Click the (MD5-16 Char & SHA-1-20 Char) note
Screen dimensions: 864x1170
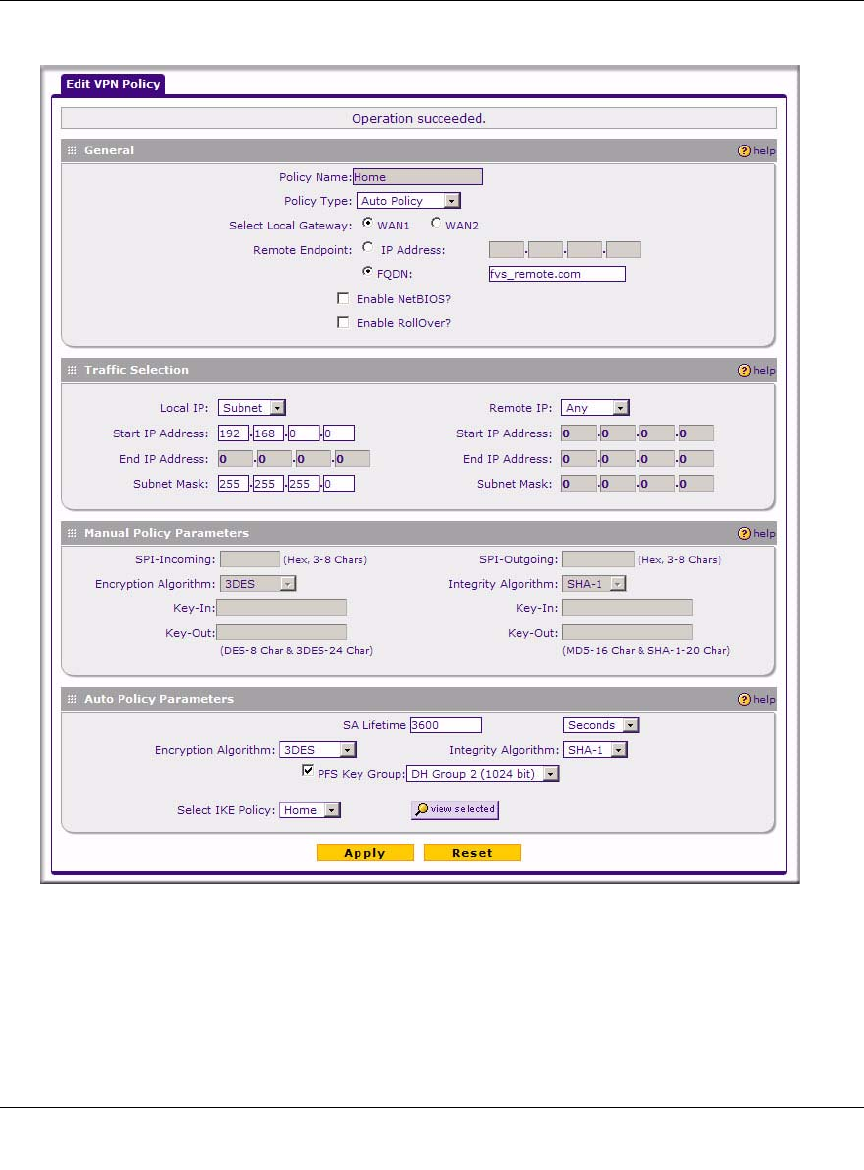click(646, 651)
